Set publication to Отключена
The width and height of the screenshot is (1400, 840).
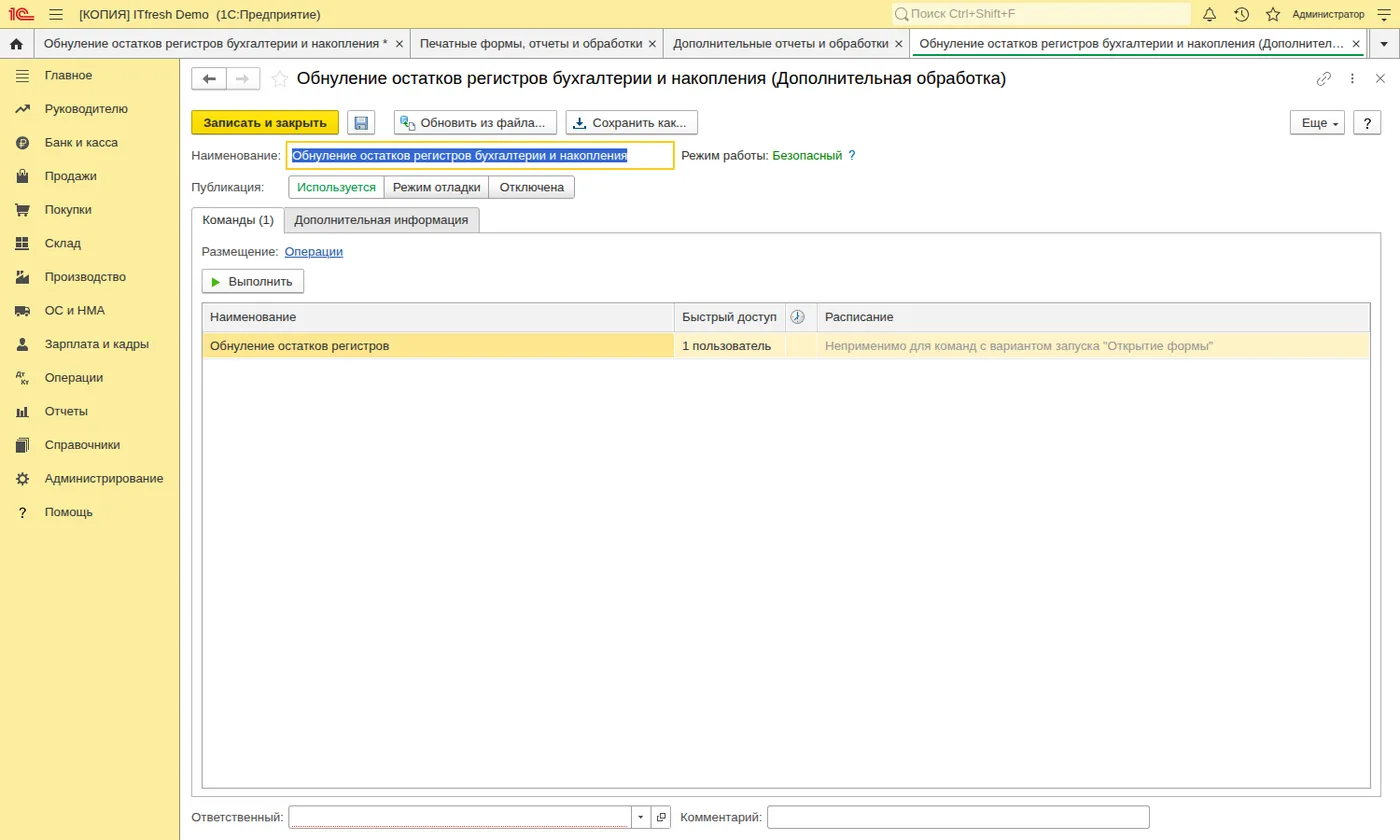pyautogui.click(x=532, y=187)
